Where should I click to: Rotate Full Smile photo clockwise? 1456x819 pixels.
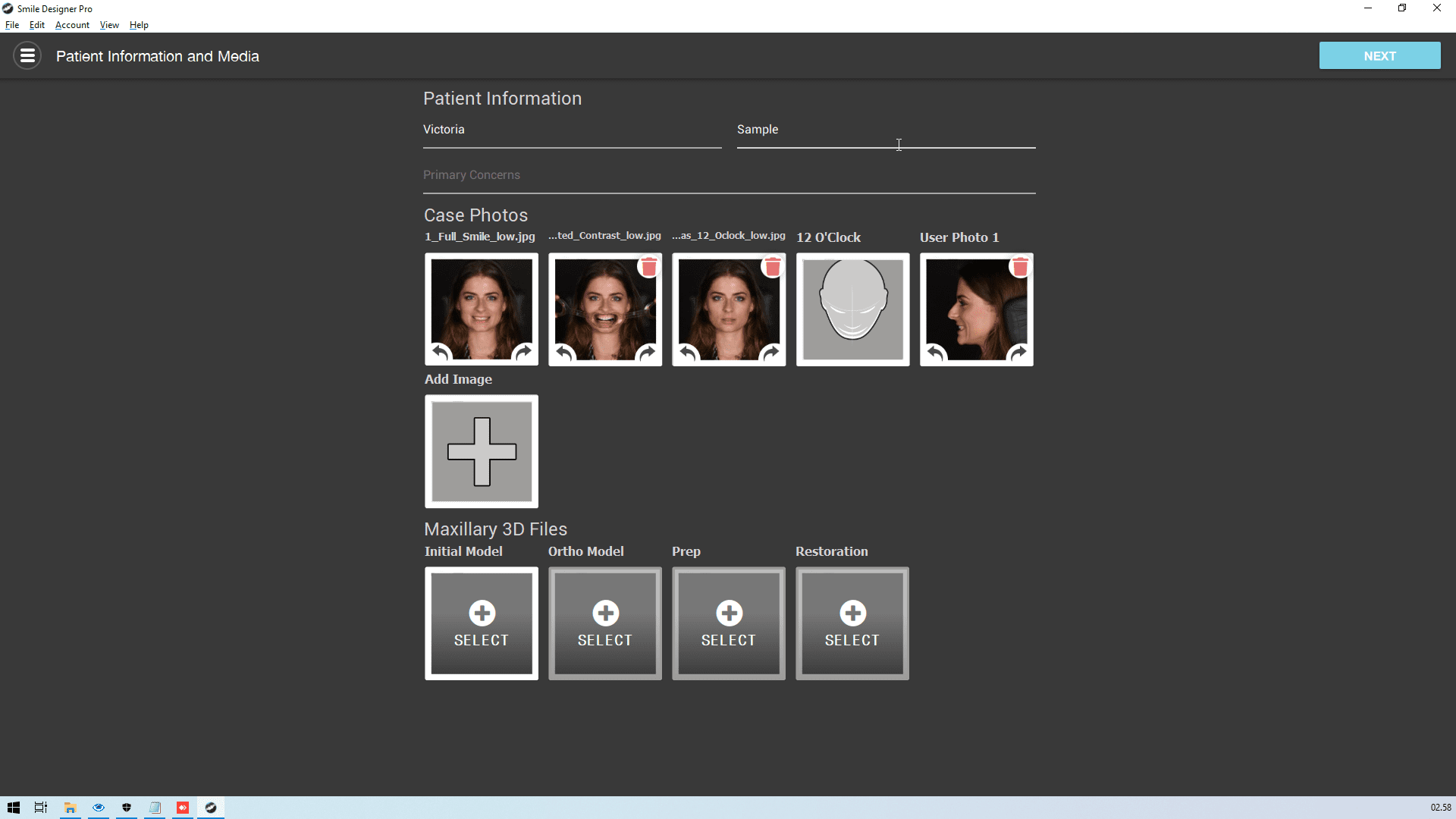523,353
